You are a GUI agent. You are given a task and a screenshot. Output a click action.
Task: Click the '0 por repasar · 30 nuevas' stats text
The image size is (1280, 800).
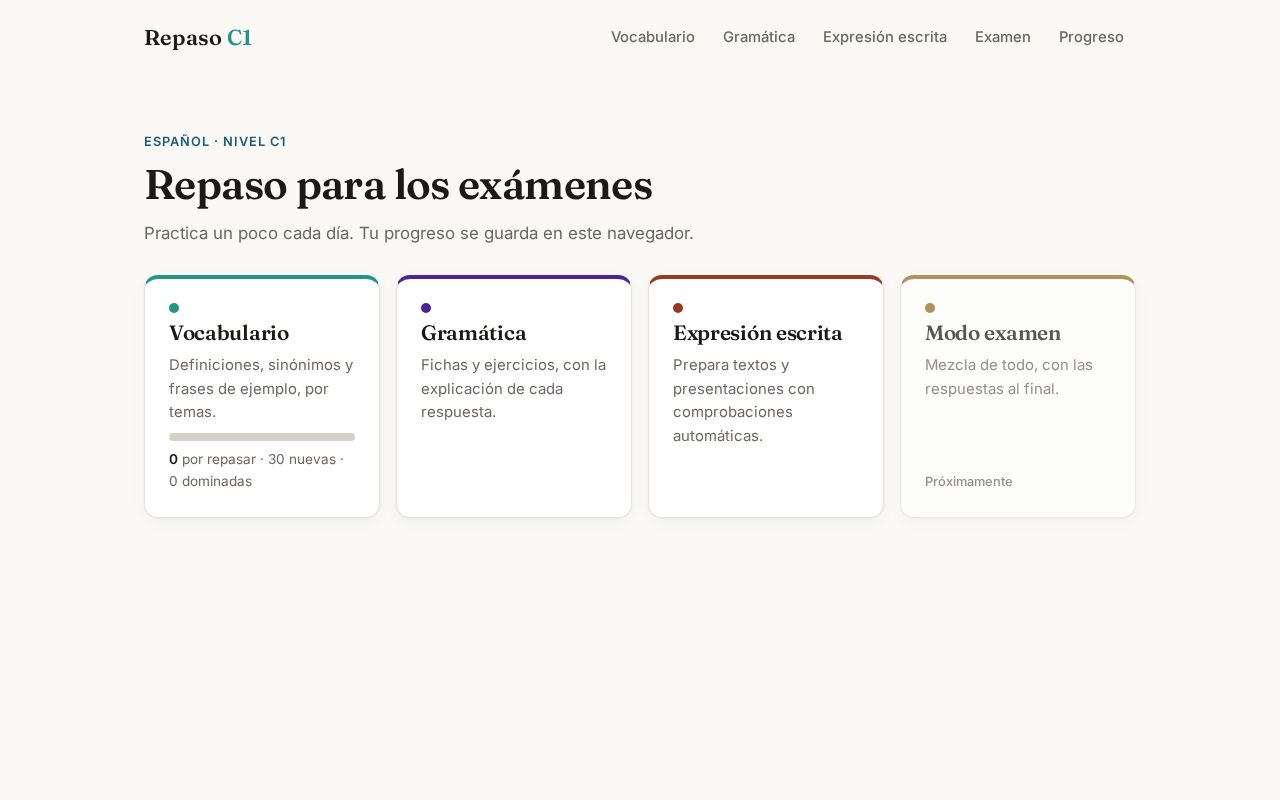[x=256, y=470]
